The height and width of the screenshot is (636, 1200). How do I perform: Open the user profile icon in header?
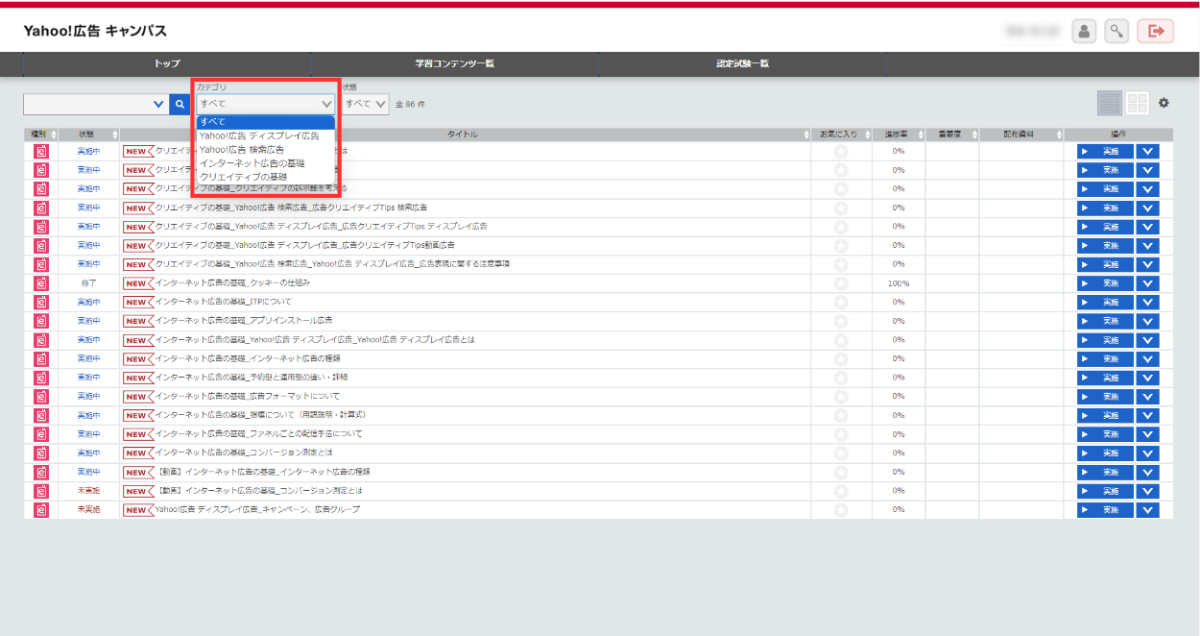click(x=1084, y=31)
